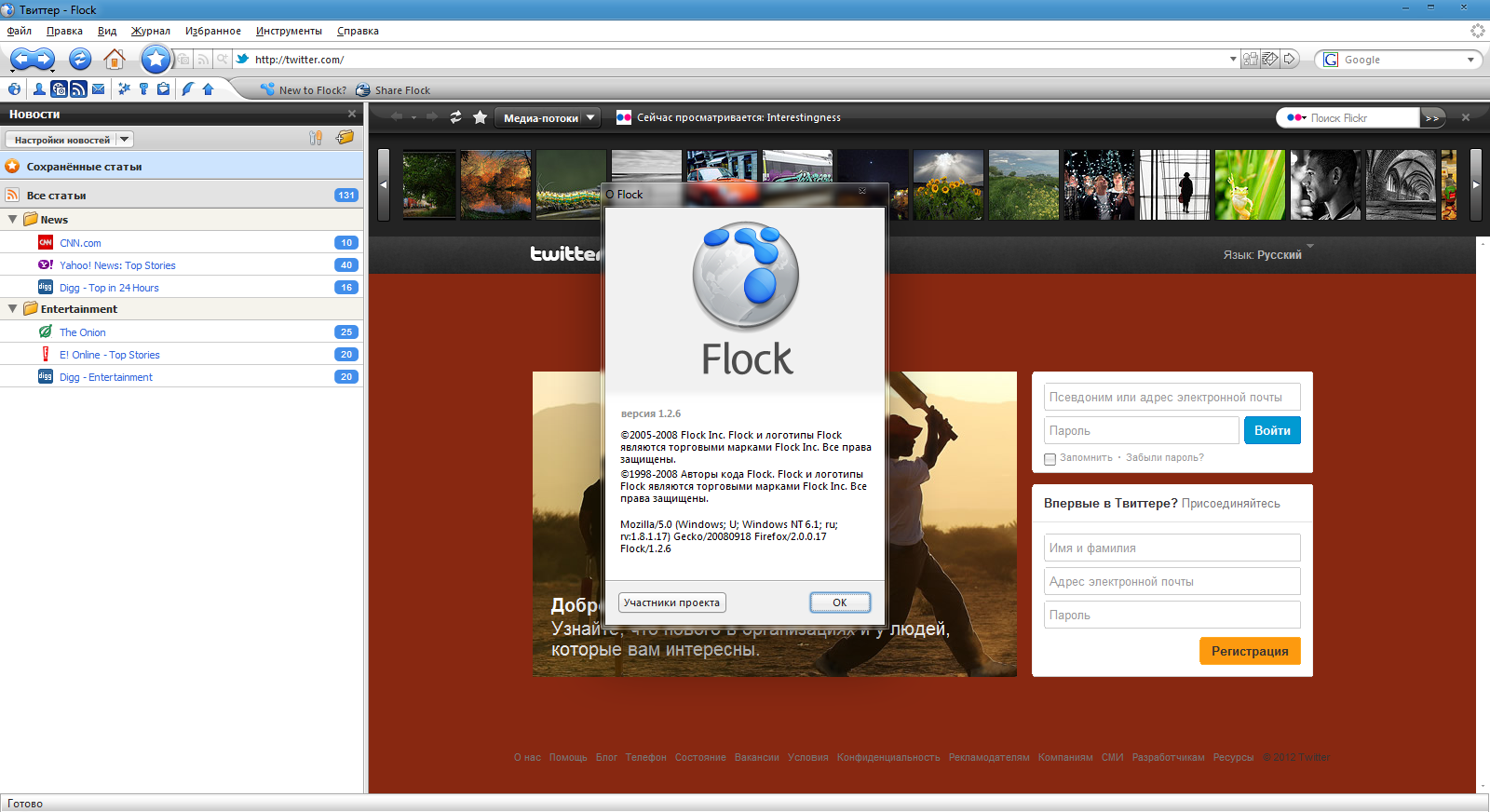Open My World globe icon in Flock toolbar
Image resolution: width=1490 pixels, height=812 pixels.
[14, 89]
